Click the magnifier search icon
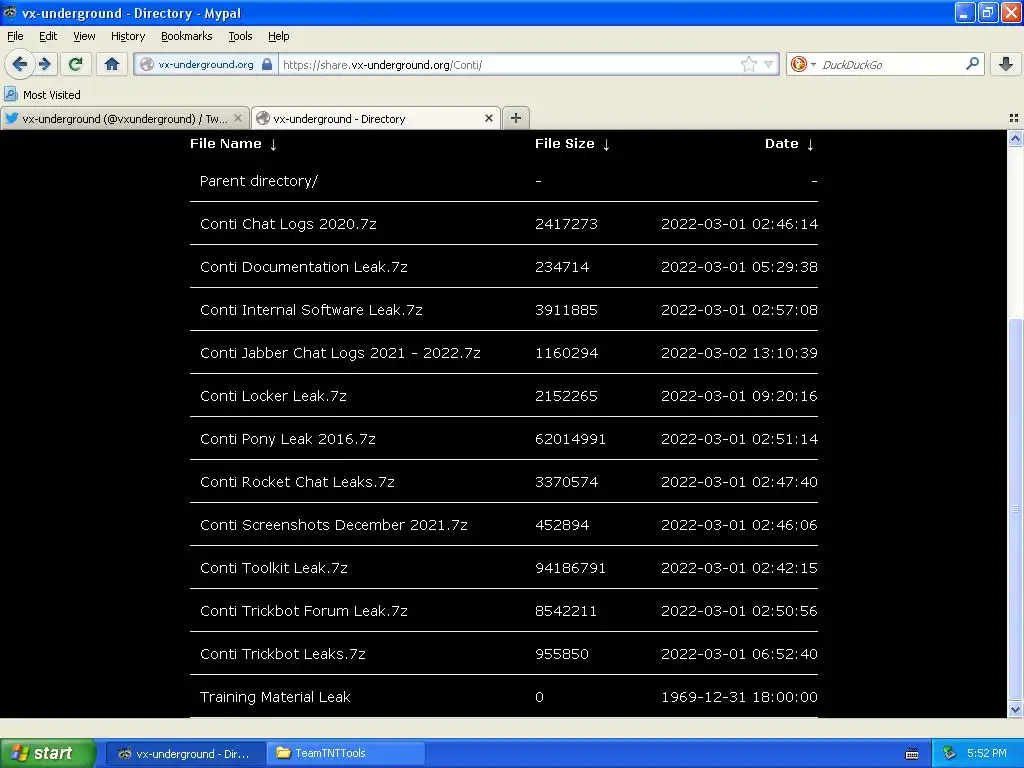 (x=972, y=64)
